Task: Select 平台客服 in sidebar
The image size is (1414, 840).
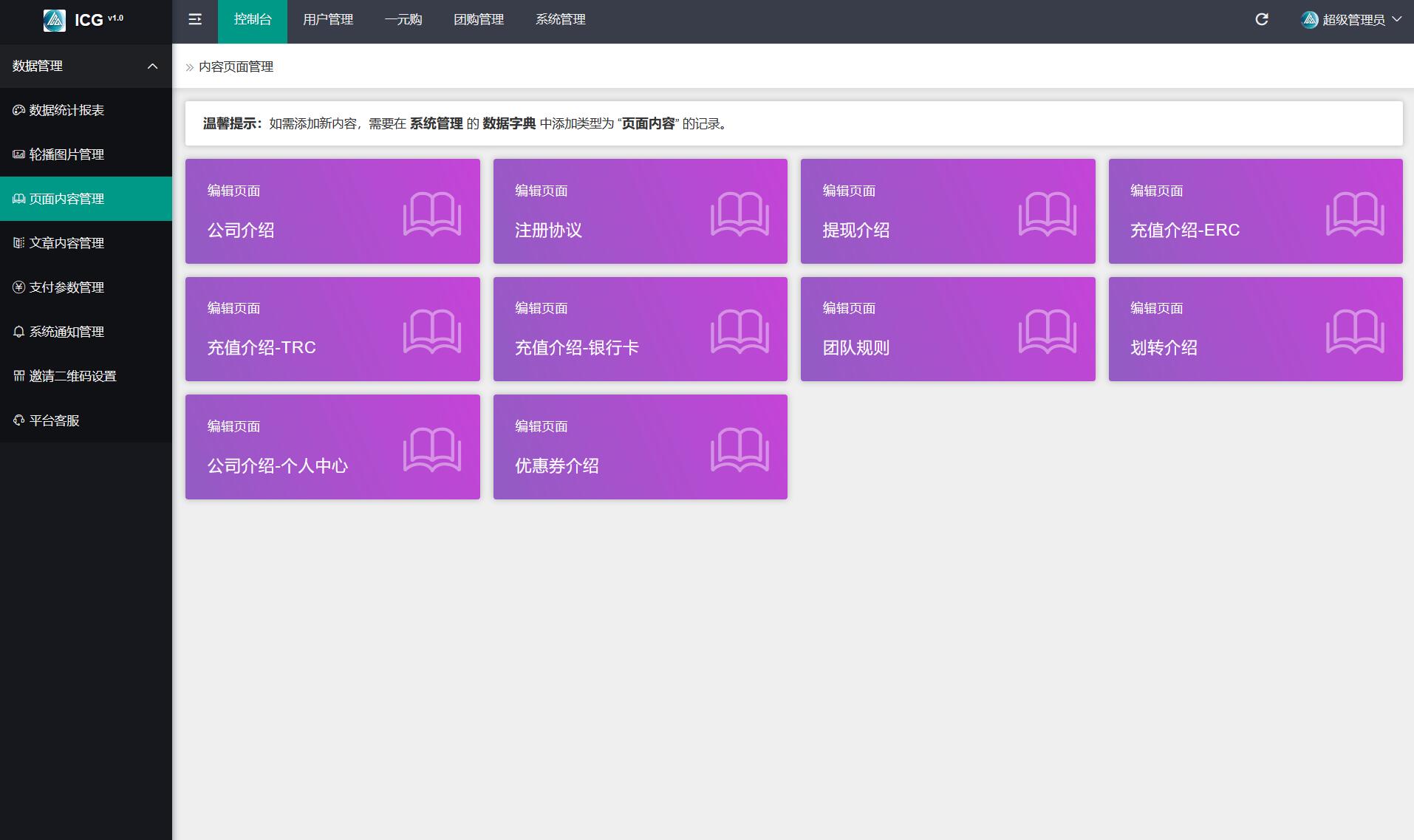Action: click(86, 420)
